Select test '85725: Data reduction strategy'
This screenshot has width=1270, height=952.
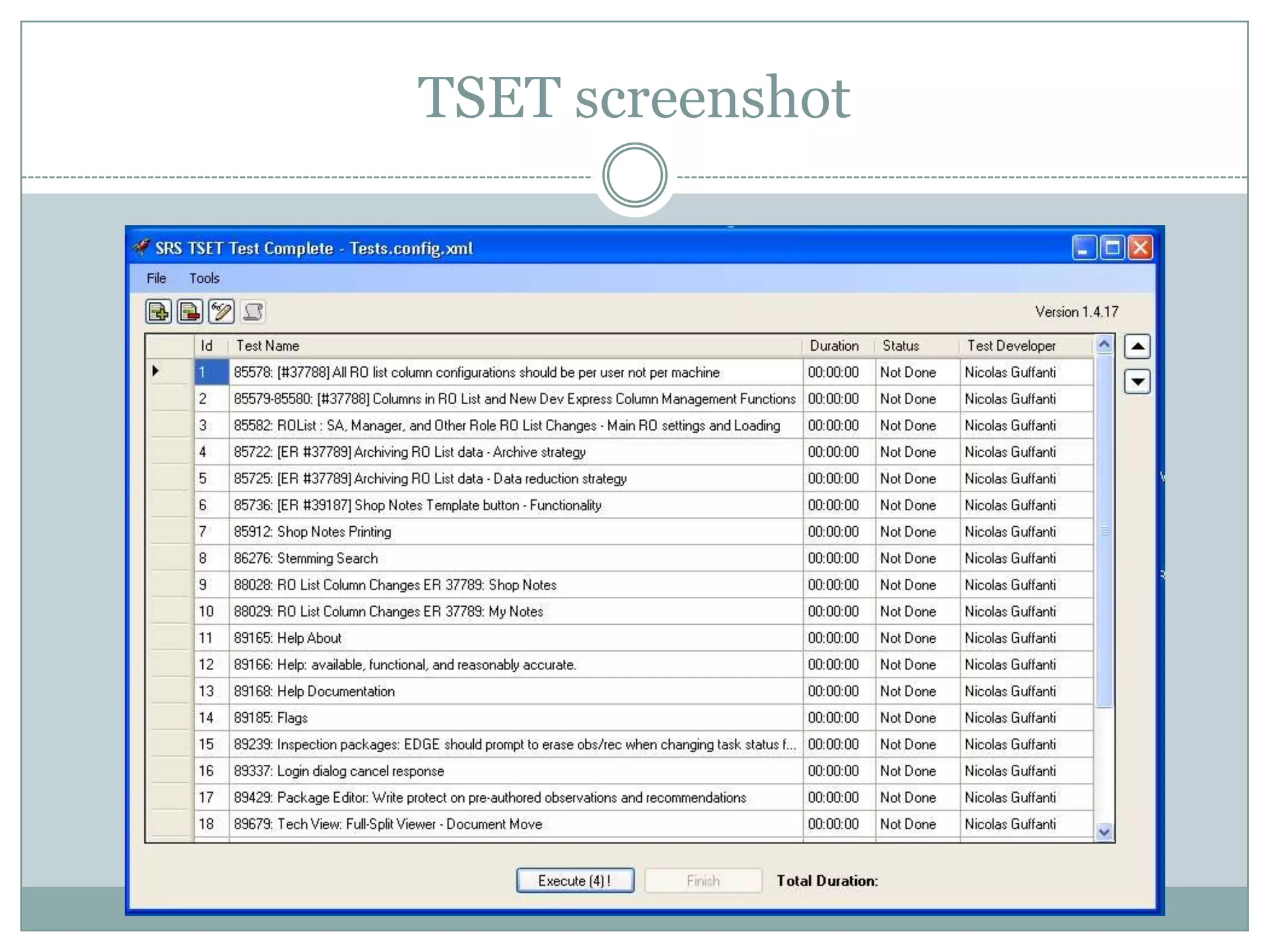[516, 479]
